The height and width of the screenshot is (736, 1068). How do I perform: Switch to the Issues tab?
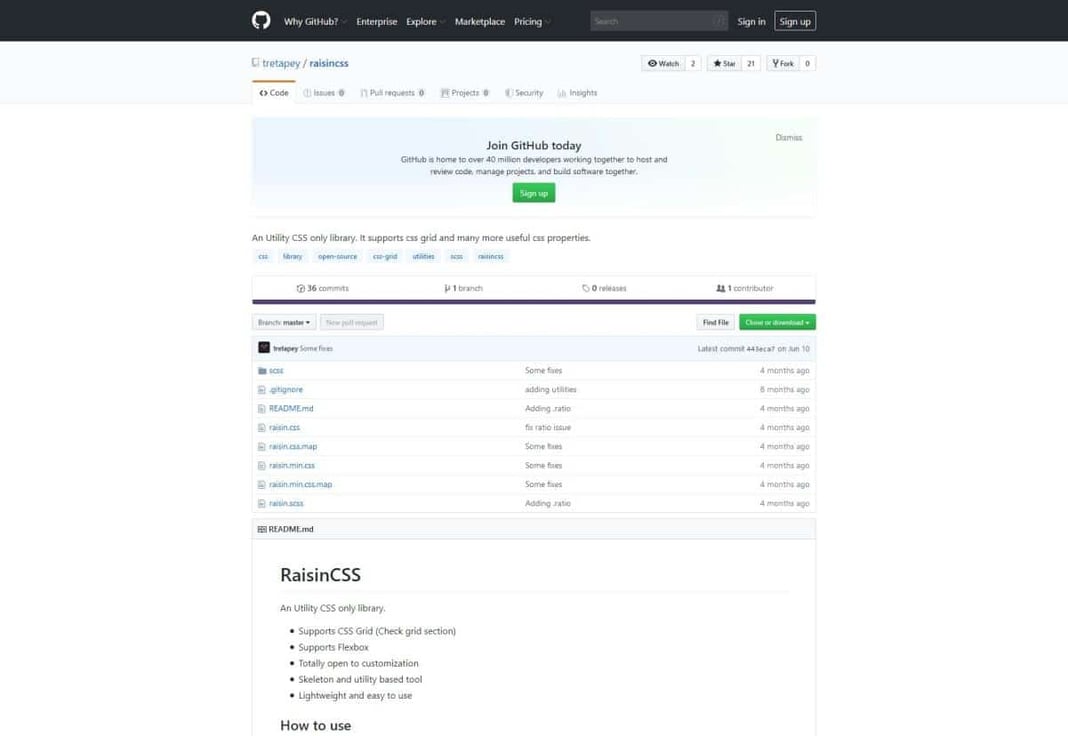point(322,92)
